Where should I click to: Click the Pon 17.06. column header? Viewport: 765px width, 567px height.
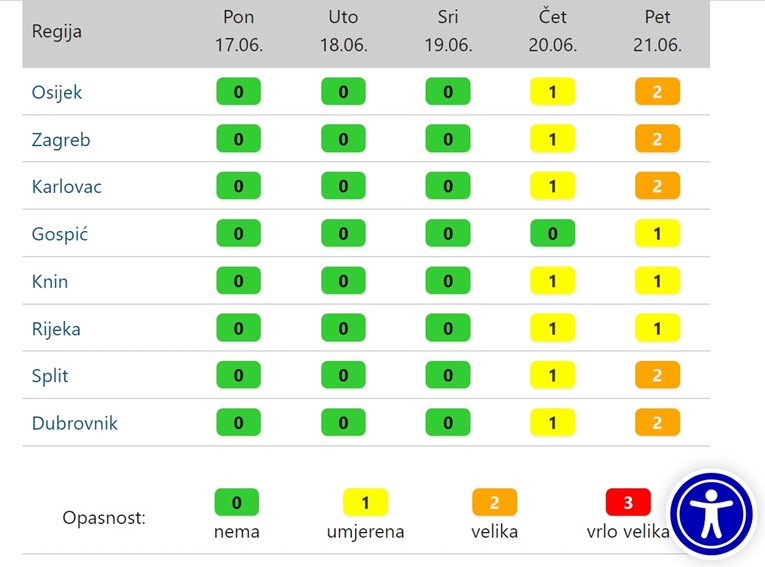pyautogui.click(x=238, y=32)
